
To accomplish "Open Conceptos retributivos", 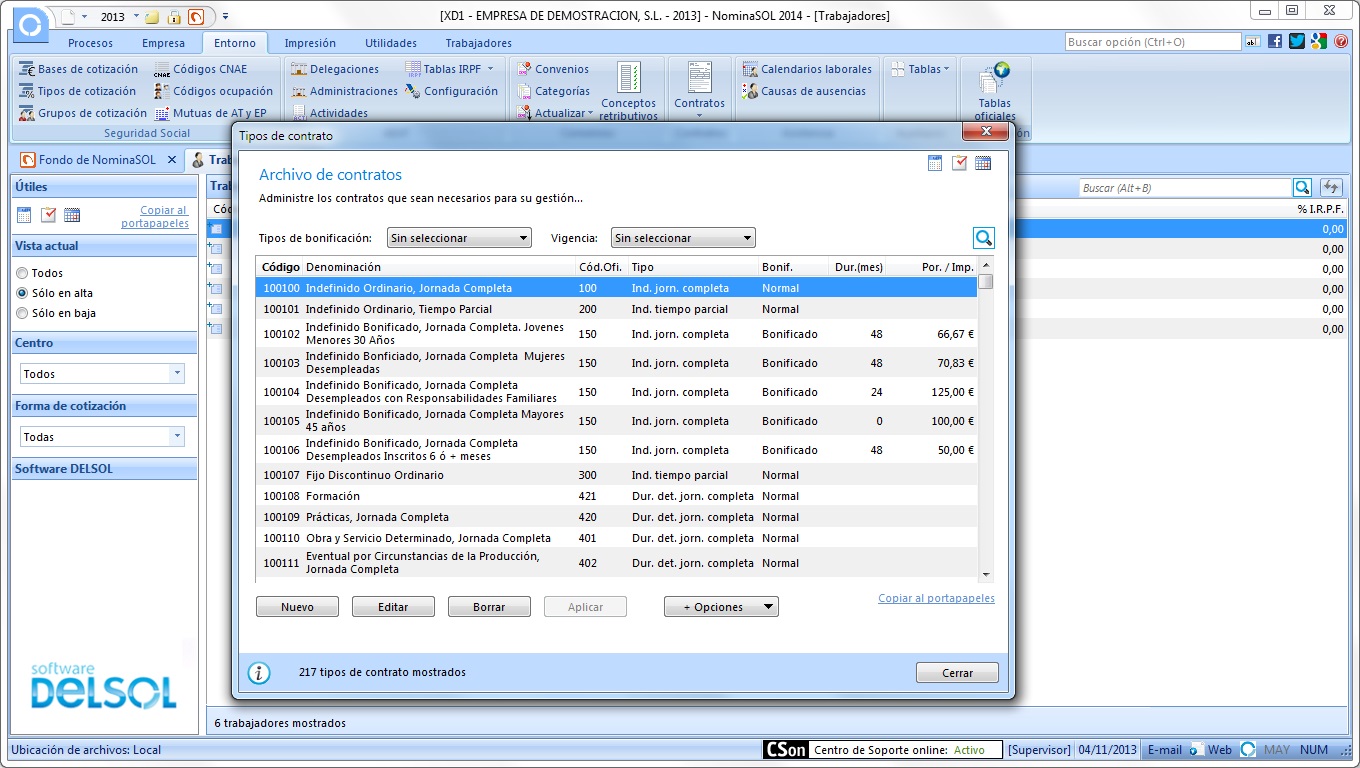I will [x=628, y=91].
